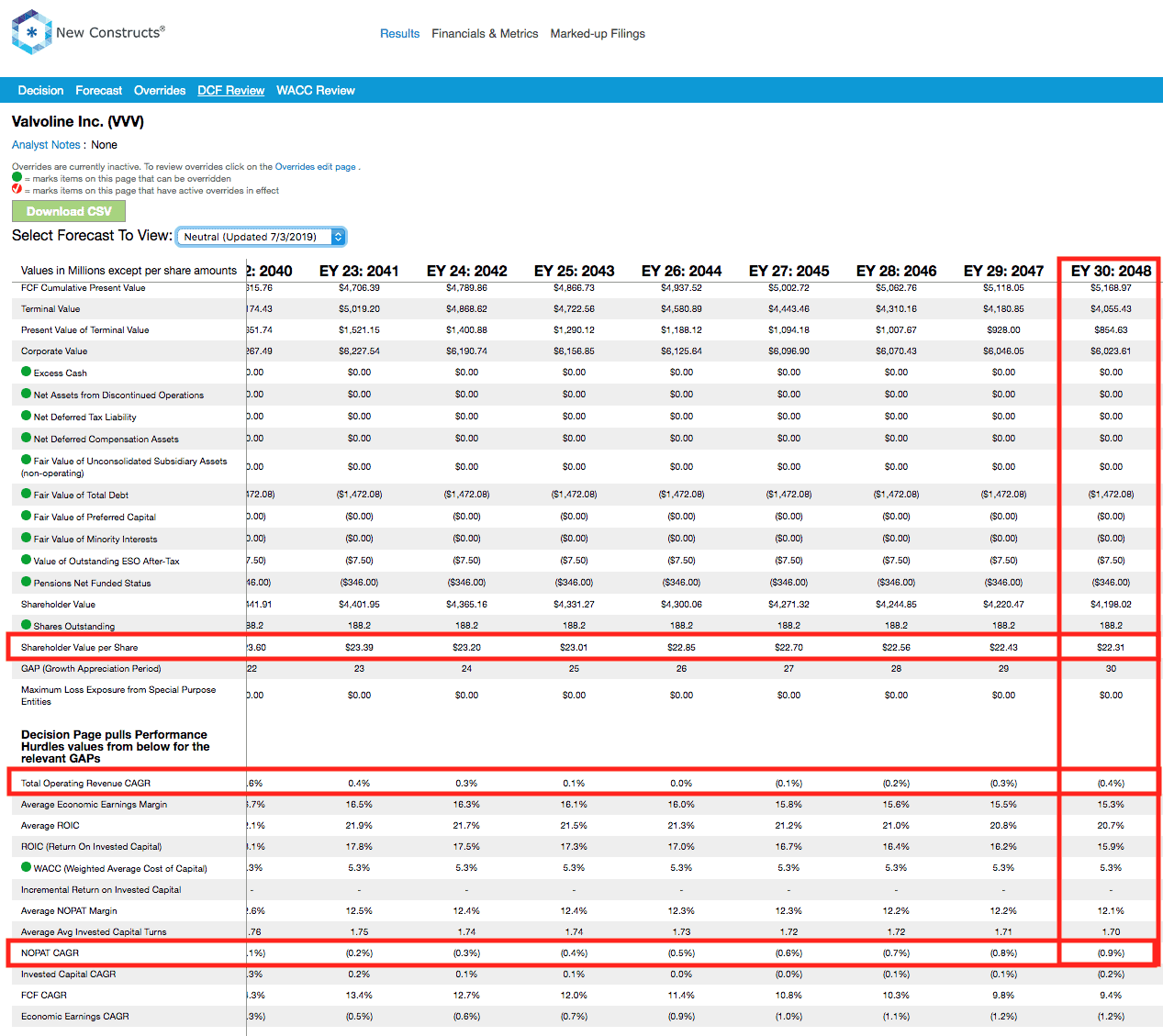Open the Results tab
The height and width of the screenshot is (1036, 1163).
pyautogui.click(x=399, y=33)
